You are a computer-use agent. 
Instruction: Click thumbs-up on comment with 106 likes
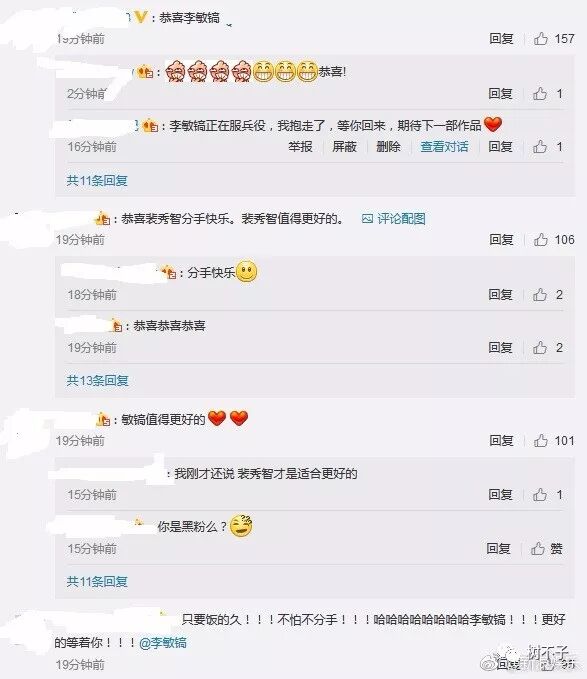541,239
